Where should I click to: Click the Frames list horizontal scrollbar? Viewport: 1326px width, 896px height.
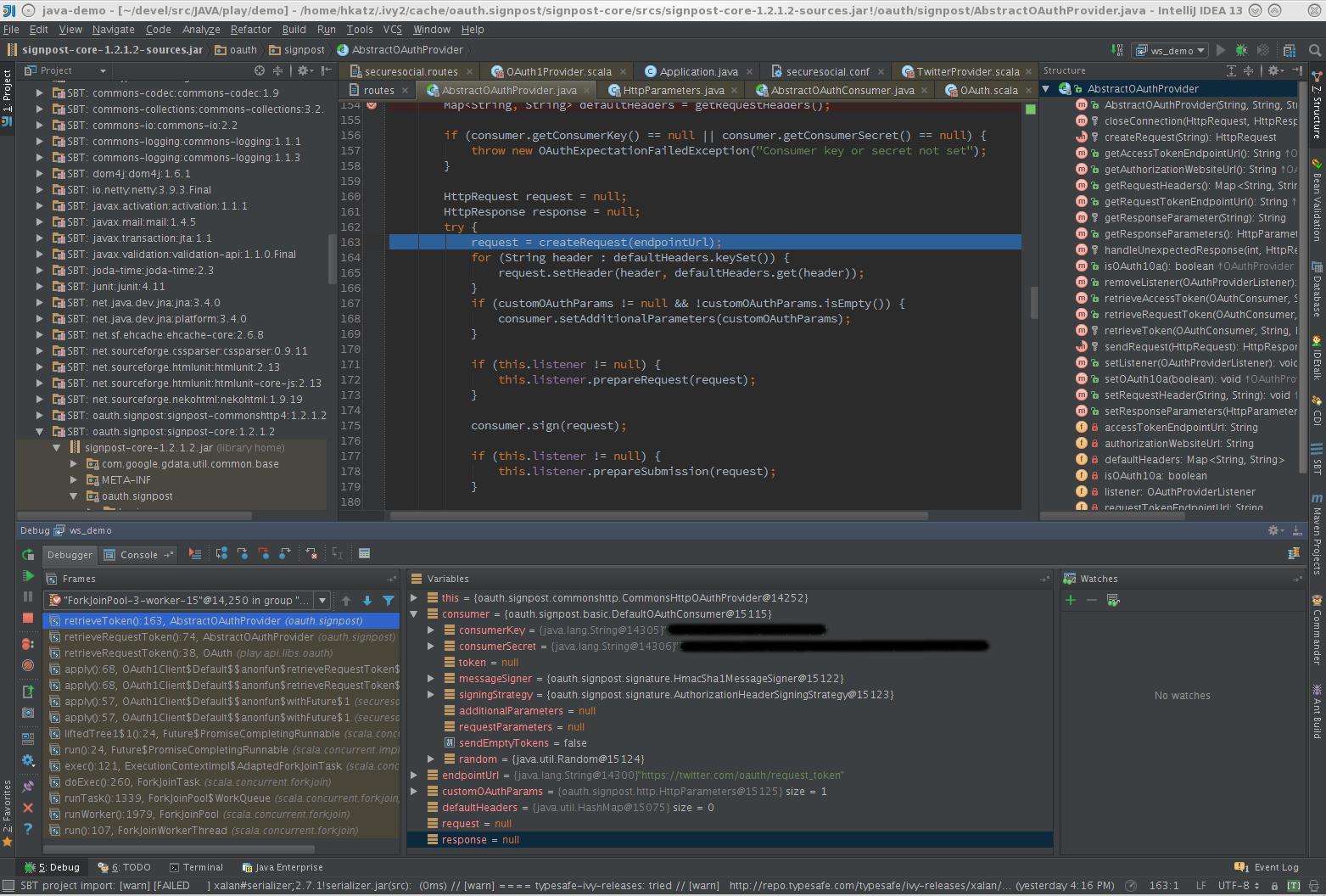pos(179,848)
